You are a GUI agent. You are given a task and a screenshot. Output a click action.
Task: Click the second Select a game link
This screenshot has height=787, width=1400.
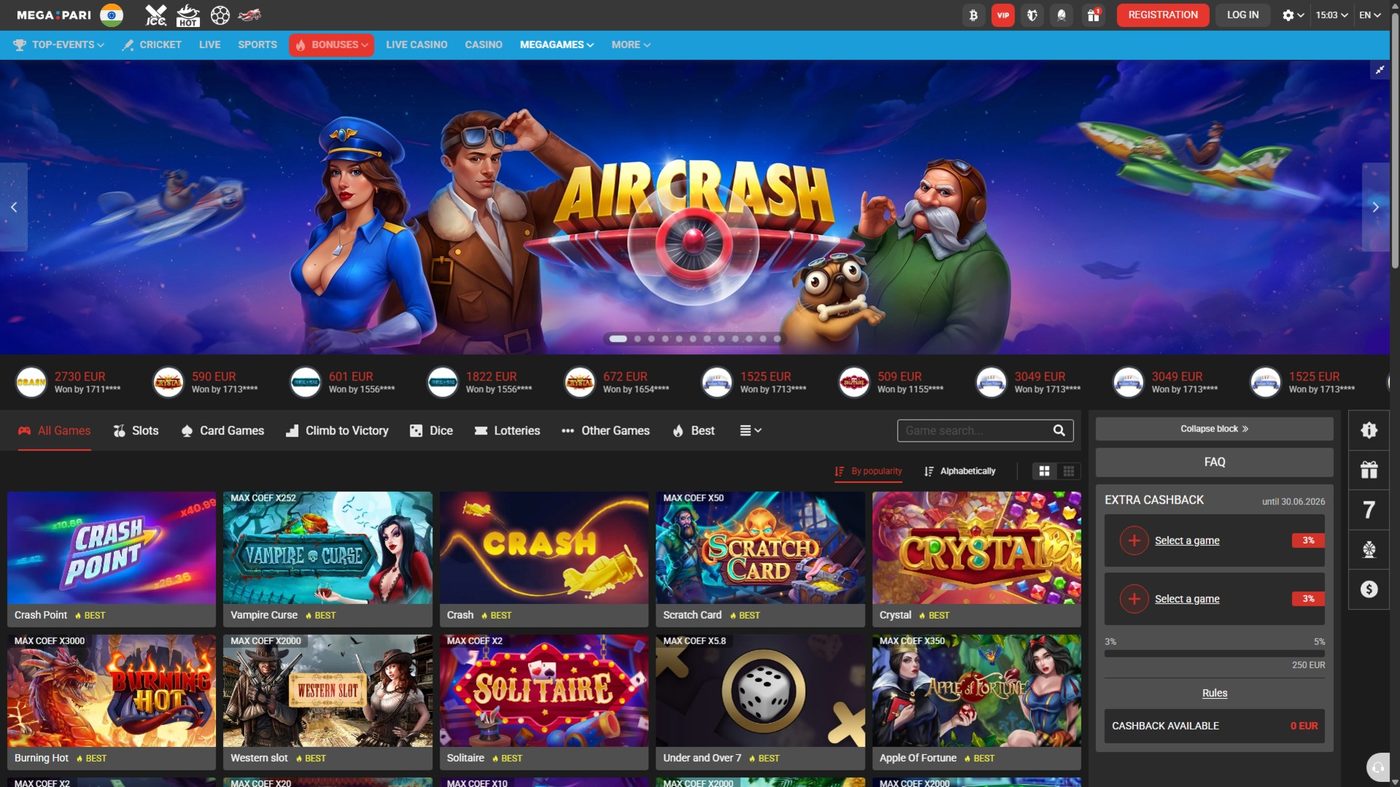1187,599
